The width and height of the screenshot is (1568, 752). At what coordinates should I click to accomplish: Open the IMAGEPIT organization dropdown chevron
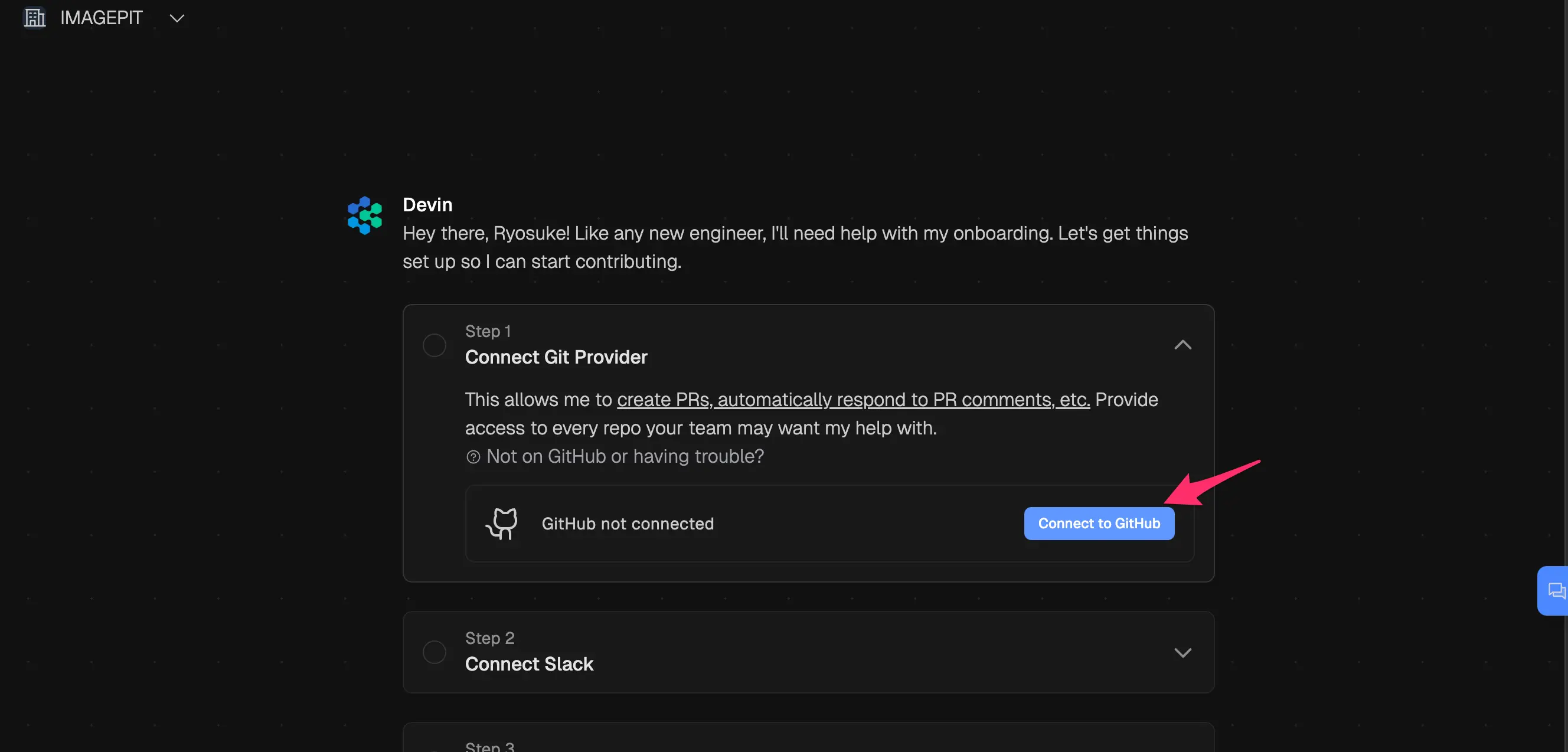point(177,18)
